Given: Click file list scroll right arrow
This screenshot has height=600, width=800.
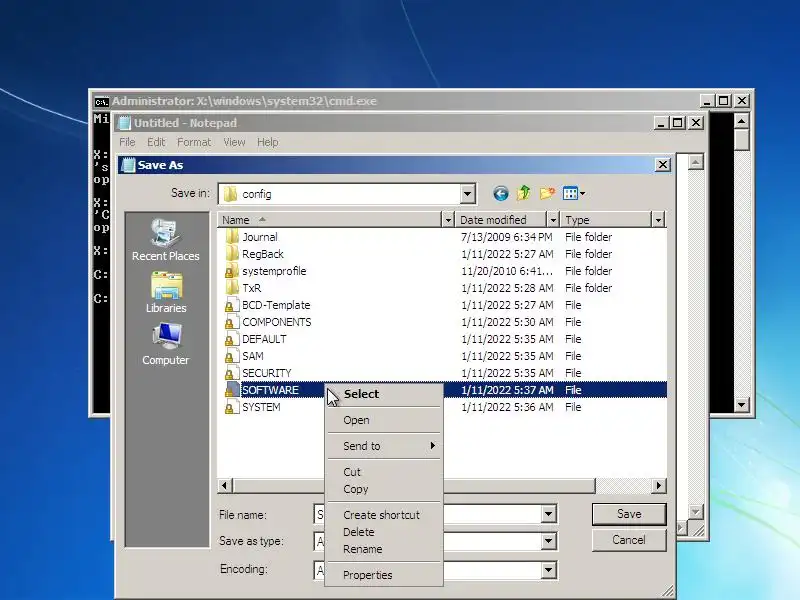Looking at the screenshot, I should point(659,486).
